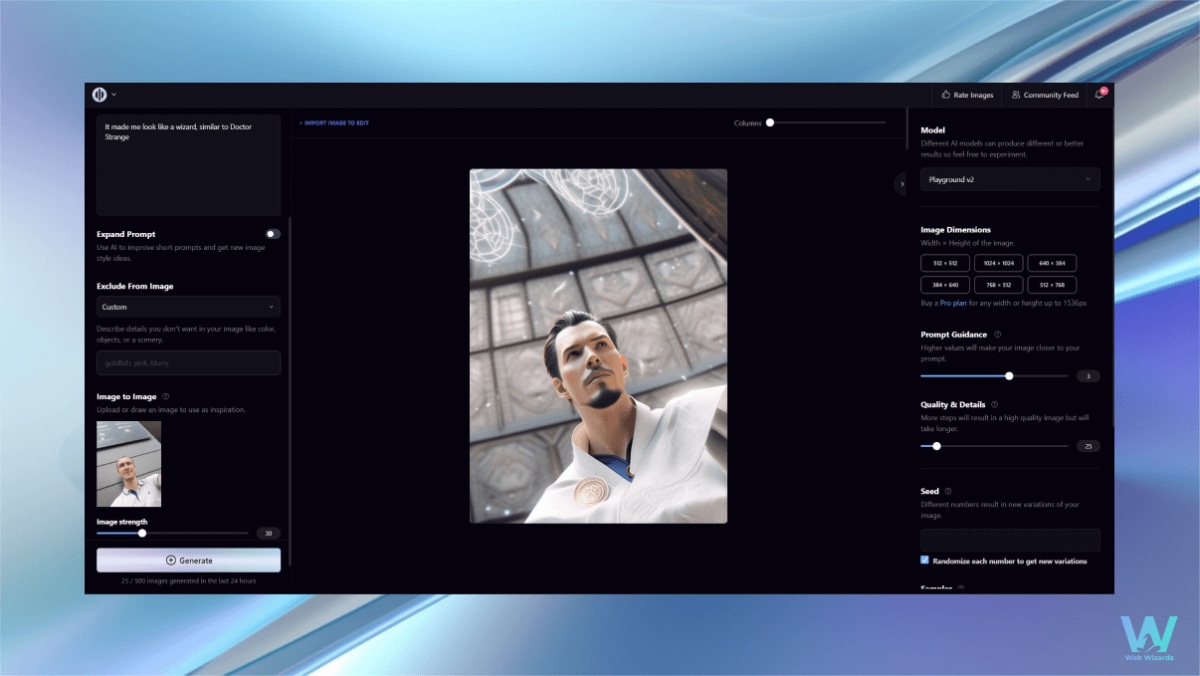Screen dimensions: 1200x676
Task: Click the Prompt Guidance value 3
Action: tap(1088, 376)
